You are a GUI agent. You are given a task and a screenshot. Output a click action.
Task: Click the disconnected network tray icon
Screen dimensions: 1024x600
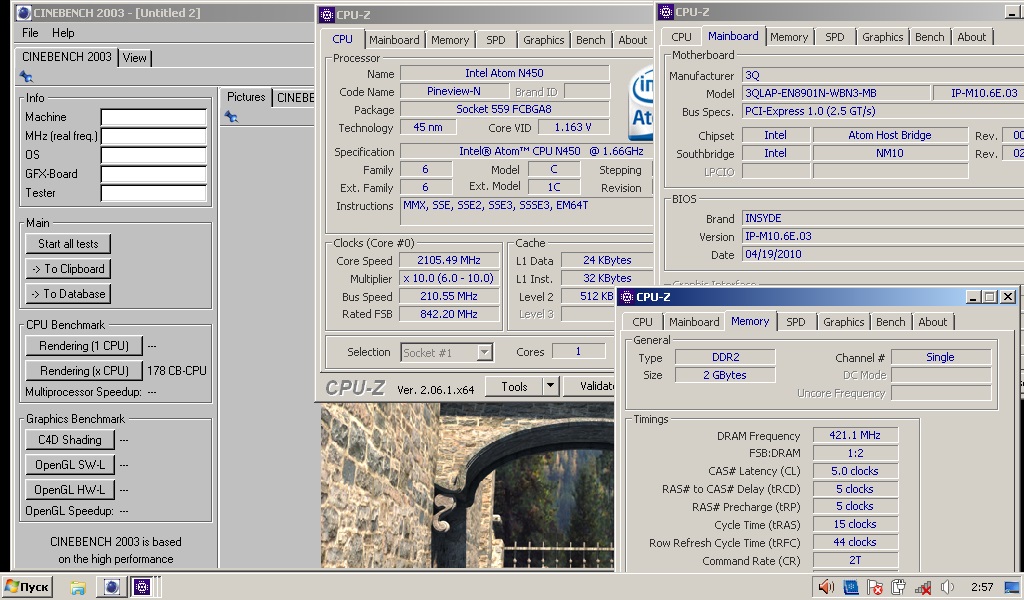[923, 588]
